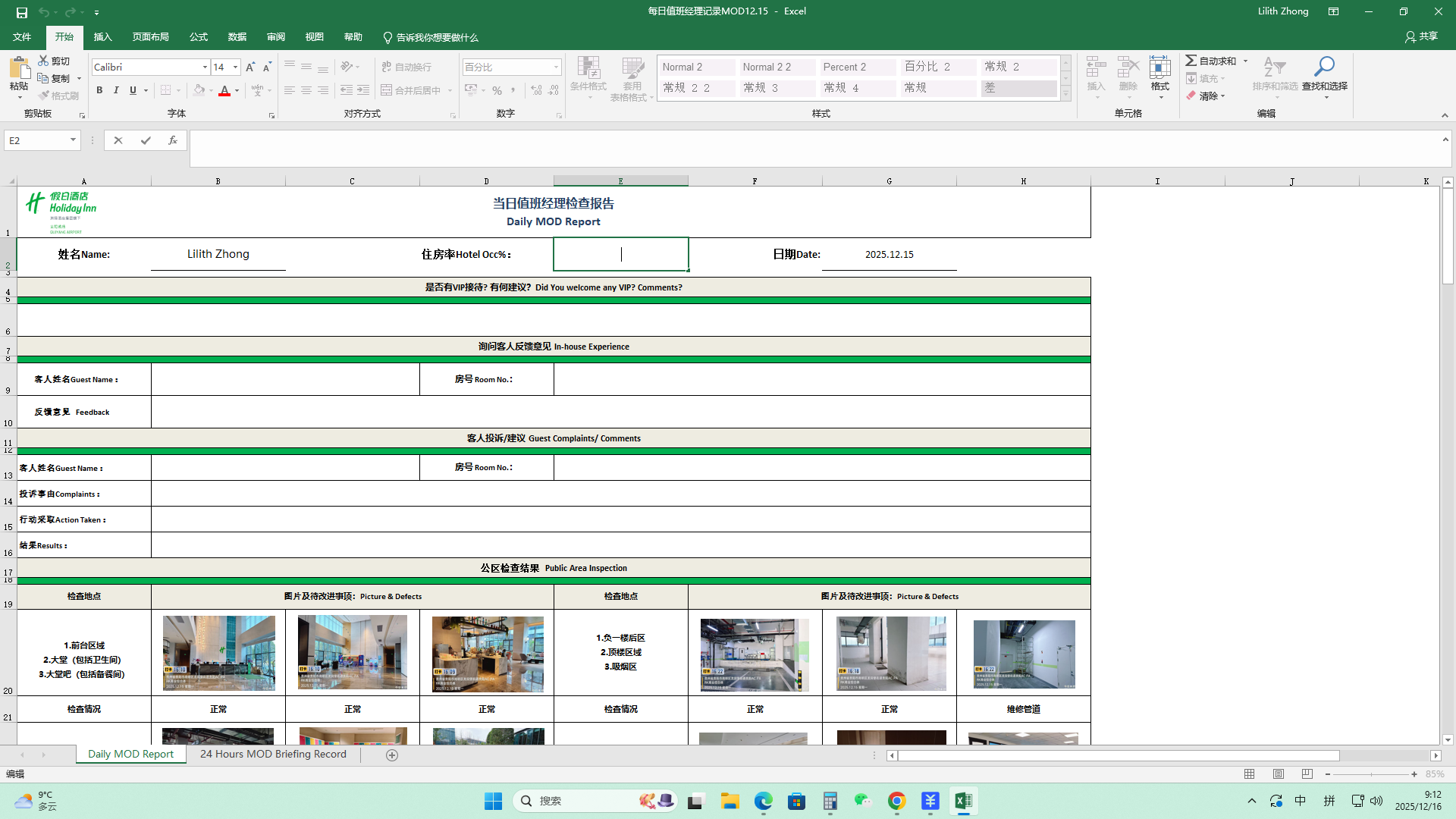Switch to 24 Hours MOD Briefing Record sheet
Screen dimensions: 1456x819
click(x=273, y=754)
